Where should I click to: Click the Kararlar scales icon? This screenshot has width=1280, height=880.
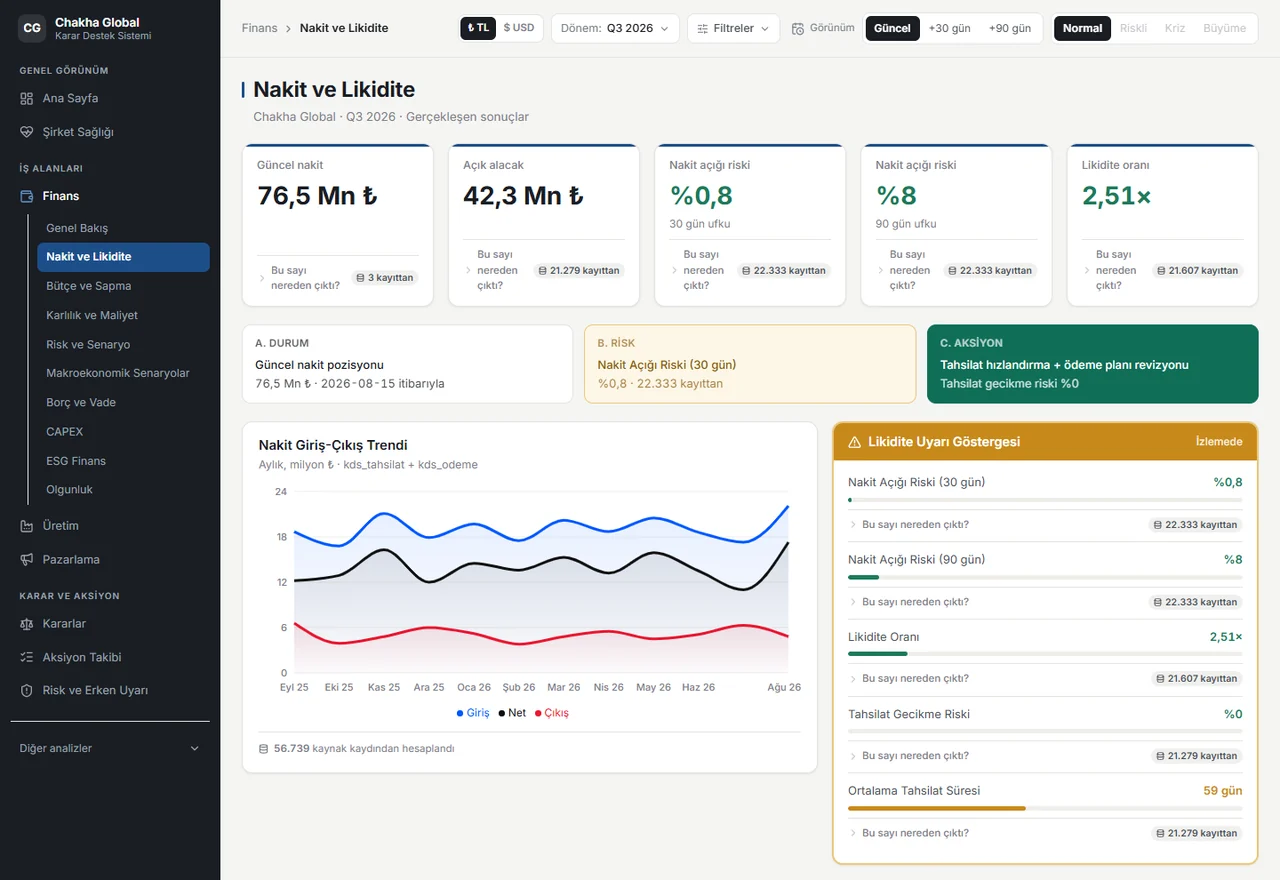27,624
